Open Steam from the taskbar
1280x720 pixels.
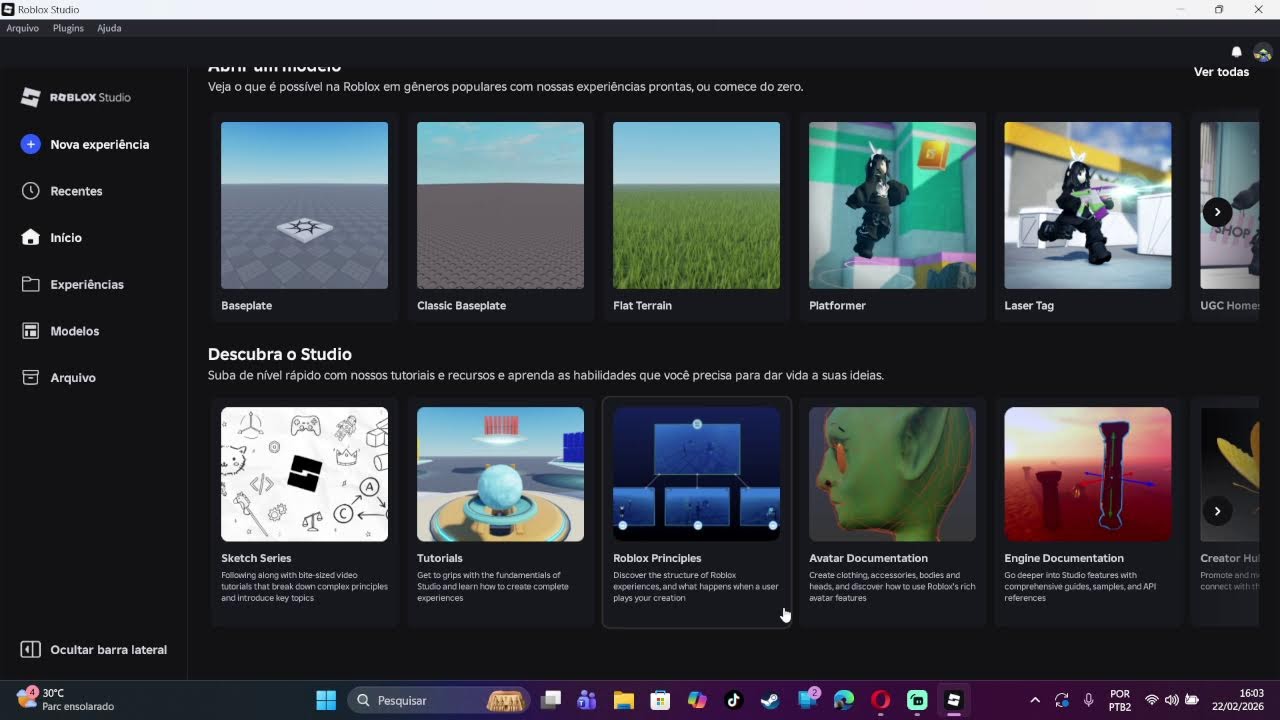(x=770, y=700)
